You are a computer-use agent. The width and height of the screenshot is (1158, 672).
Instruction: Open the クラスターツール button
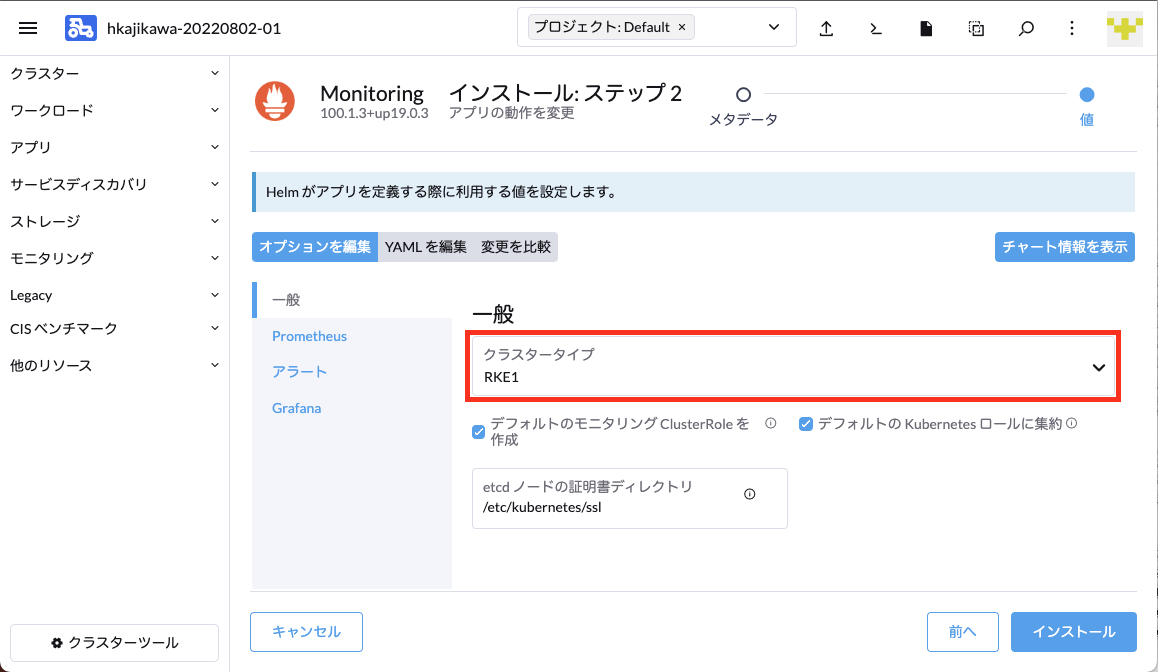[114, 642]
